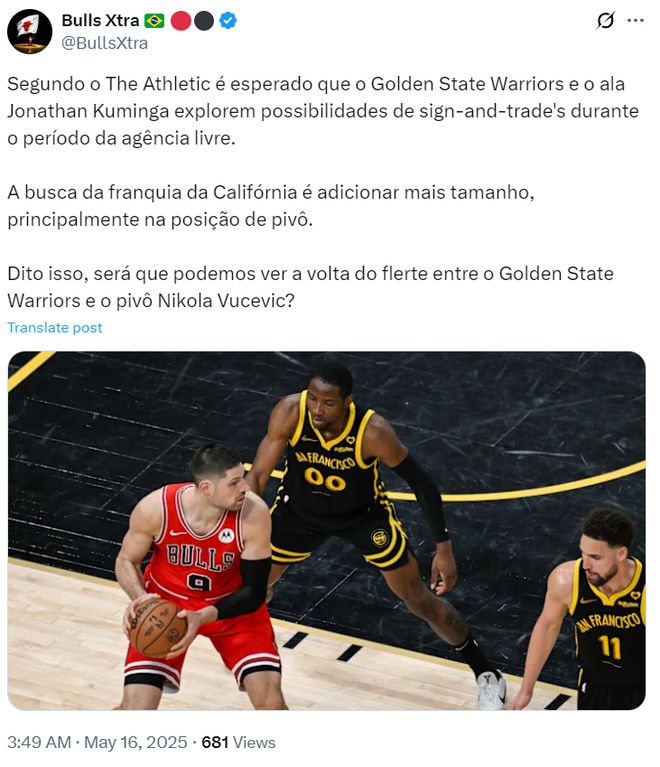660x767 pixels.
Task: Translate post to another language
Action: pos(55,327)
